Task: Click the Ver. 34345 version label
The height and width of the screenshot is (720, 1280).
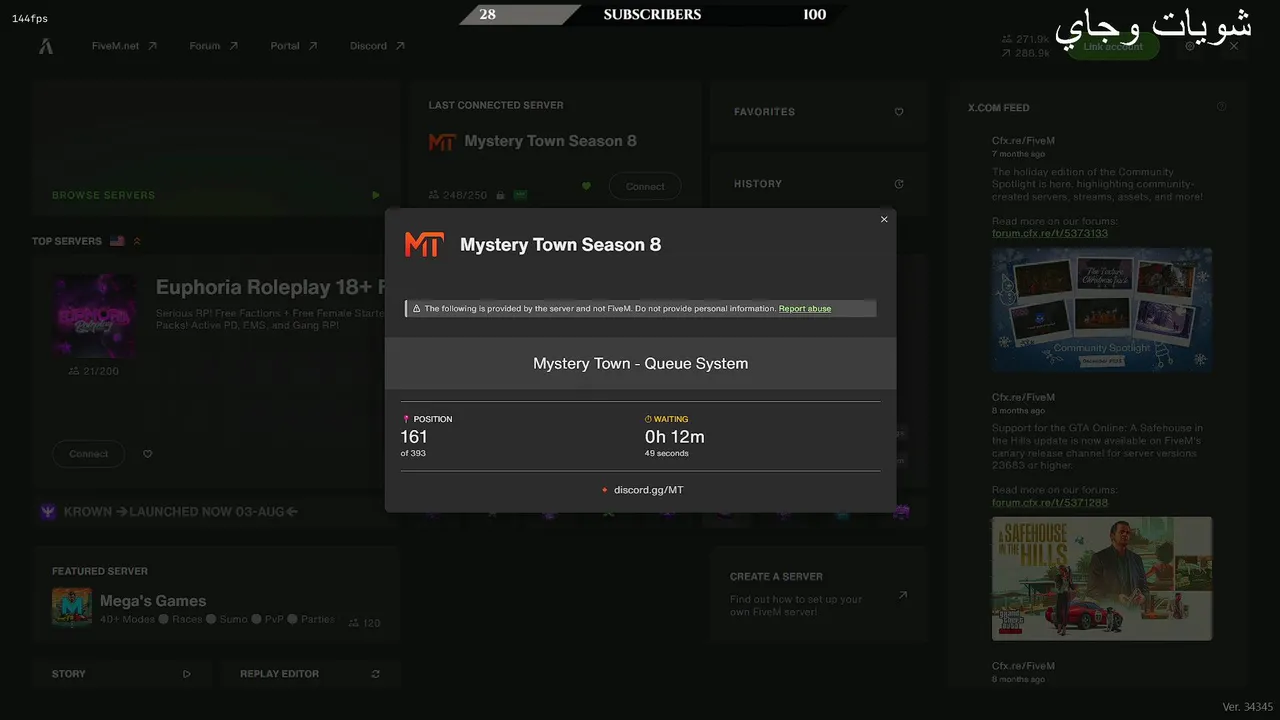Action: (x=1247, y=707)
